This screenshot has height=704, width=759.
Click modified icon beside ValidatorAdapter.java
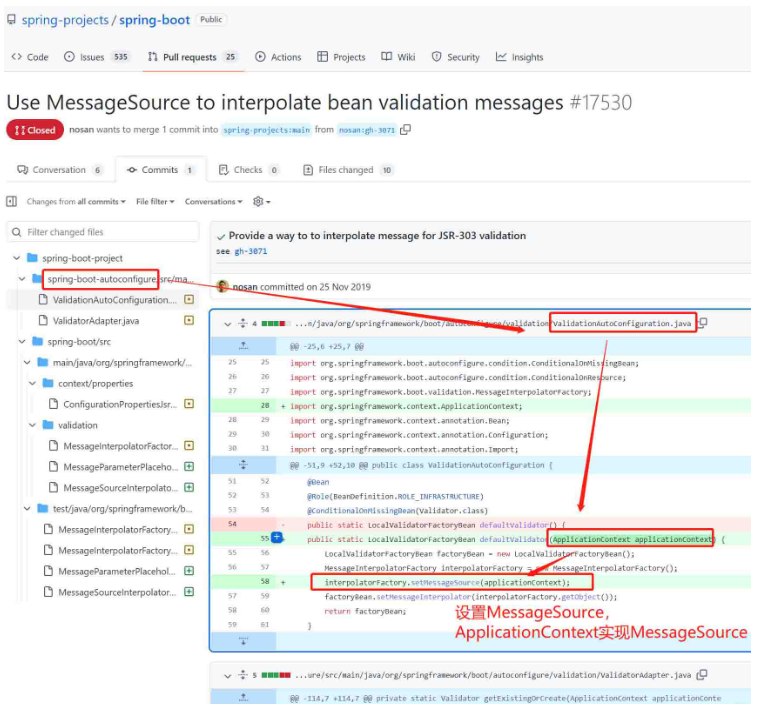(x=189, y=321)
